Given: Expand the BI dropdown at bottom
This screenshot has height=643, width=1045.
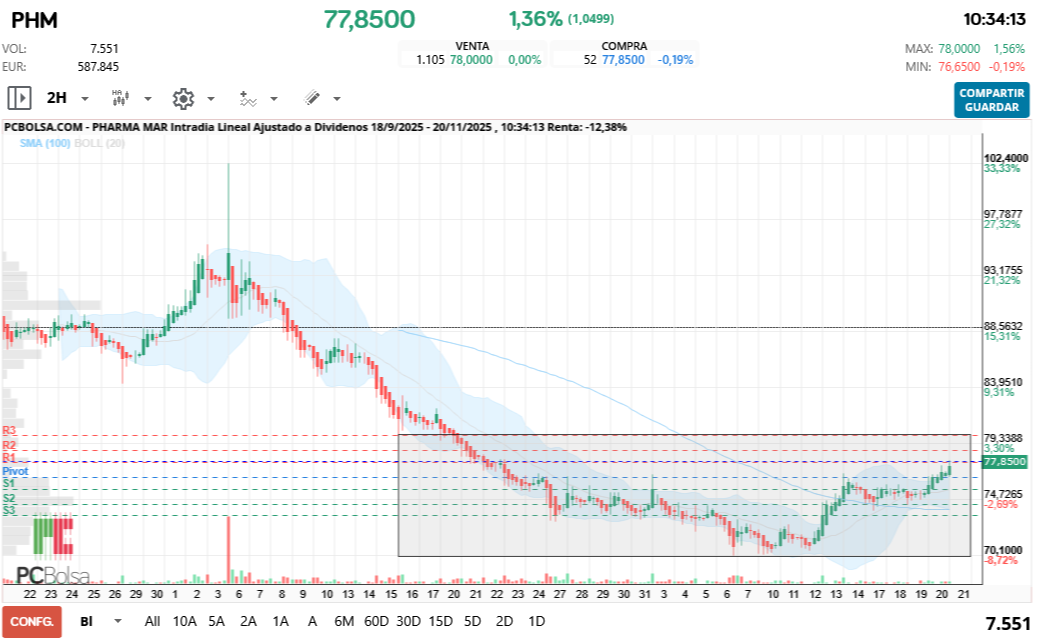Looking at the screenshot, I should click(118, 621).
